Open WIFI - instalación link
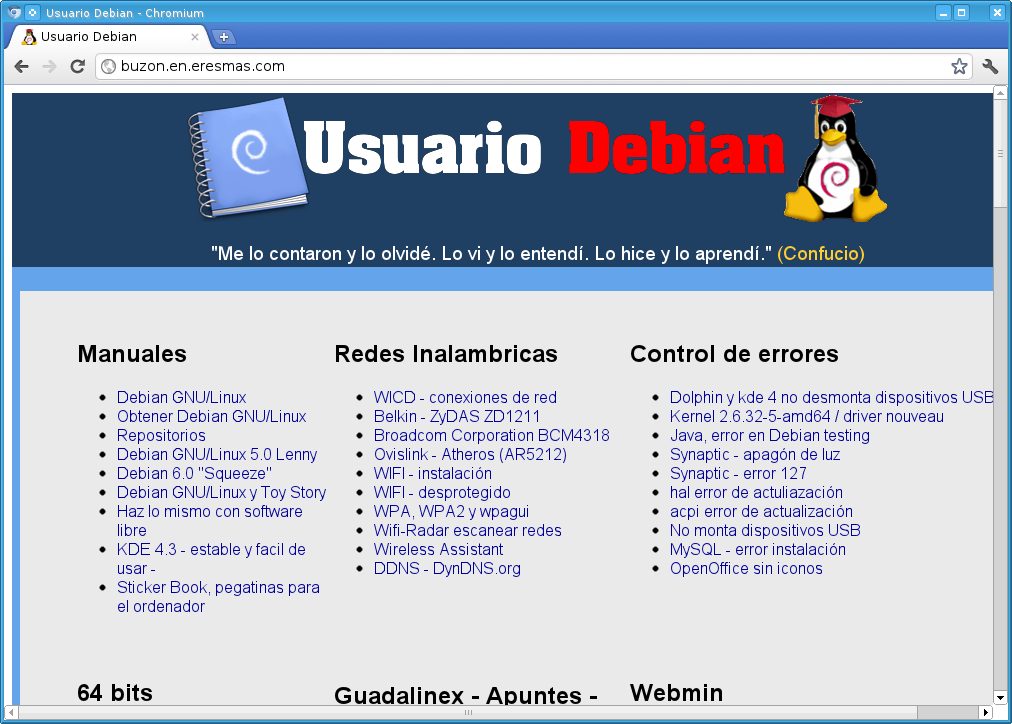 pyautogui.click(x=433, y=474)
